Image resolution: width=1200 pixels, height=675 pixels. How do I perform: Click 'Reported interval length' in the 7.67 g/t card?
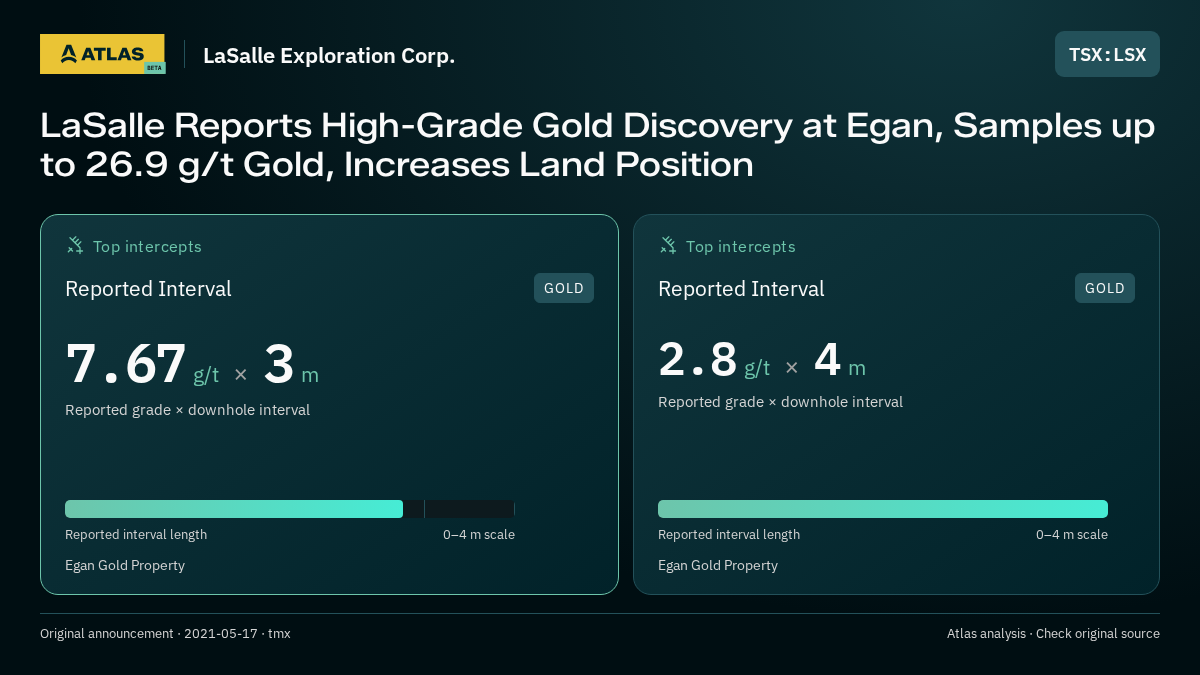(x=136, y=535)
